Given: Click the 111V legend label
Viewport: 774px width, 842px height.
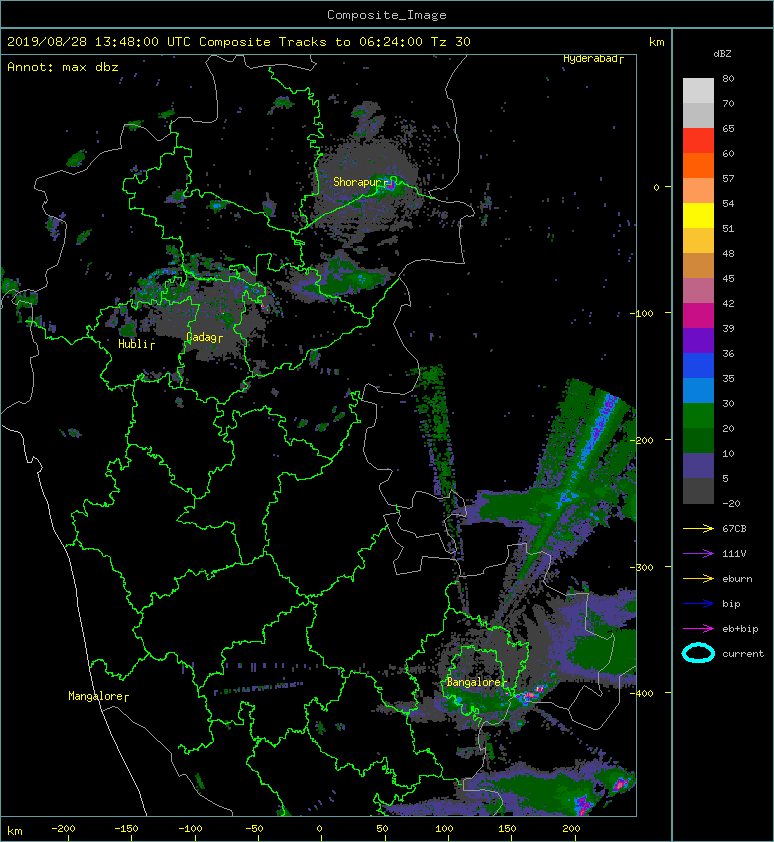Looking at the screenshot, I should click(x=734, y=554).
